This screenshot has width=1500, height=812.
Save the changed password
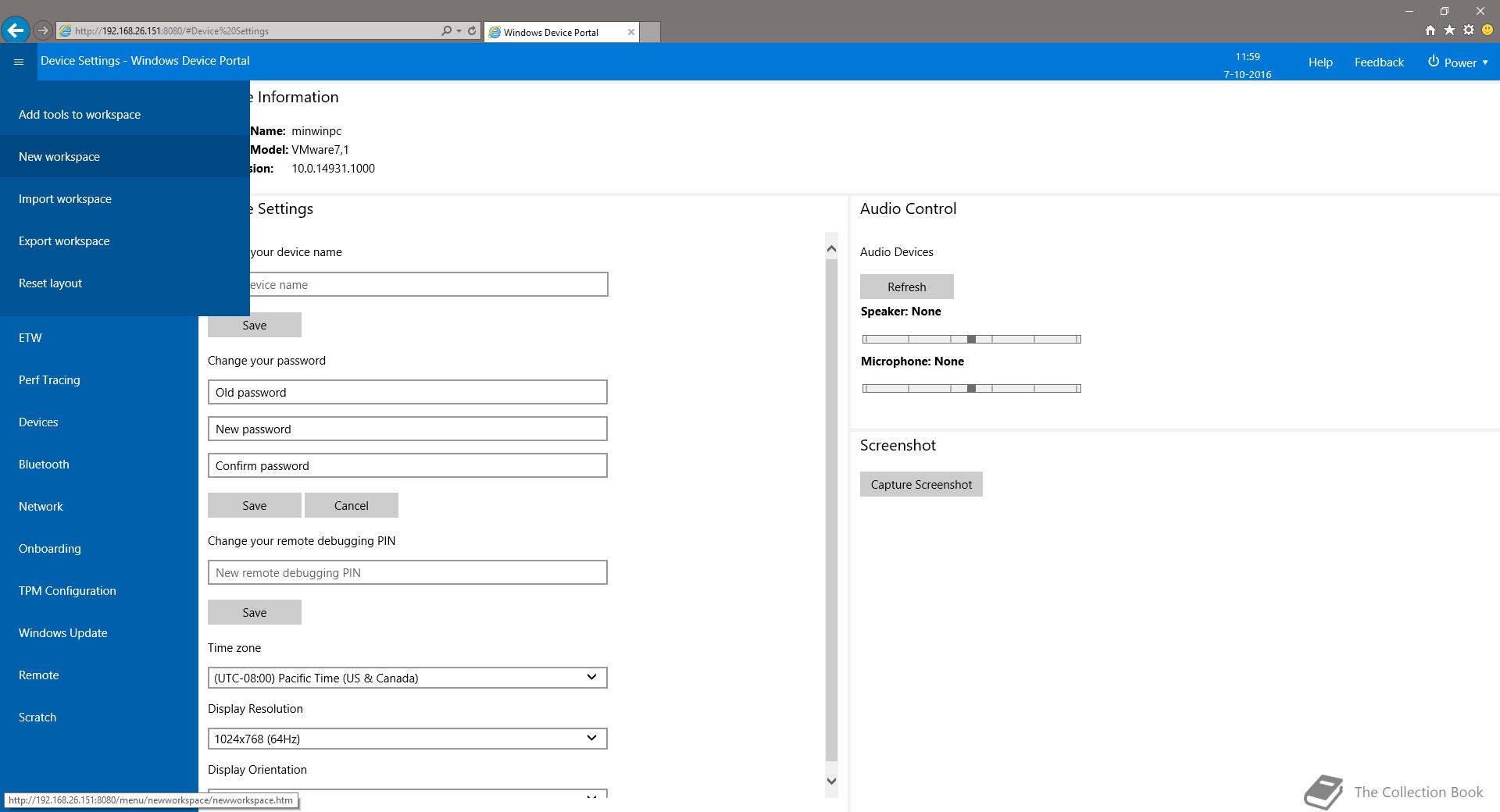pyautogui.click(x=255, y=505)
